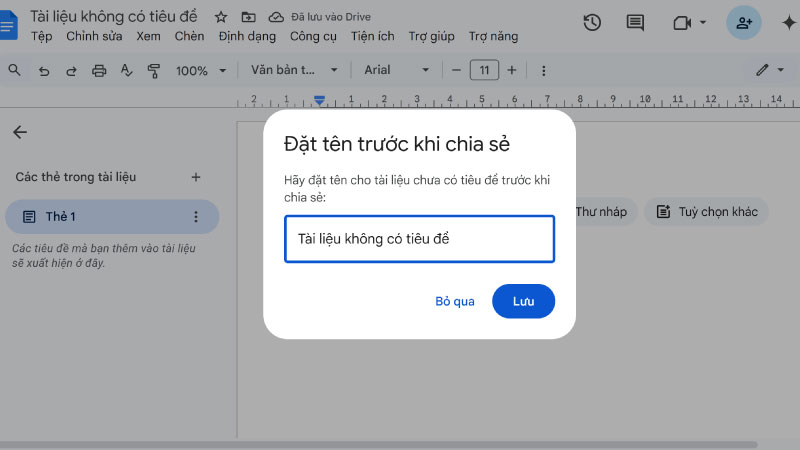This screenshot has width=800, height=450.
Task: Click the document name input field
Action: 419,239
